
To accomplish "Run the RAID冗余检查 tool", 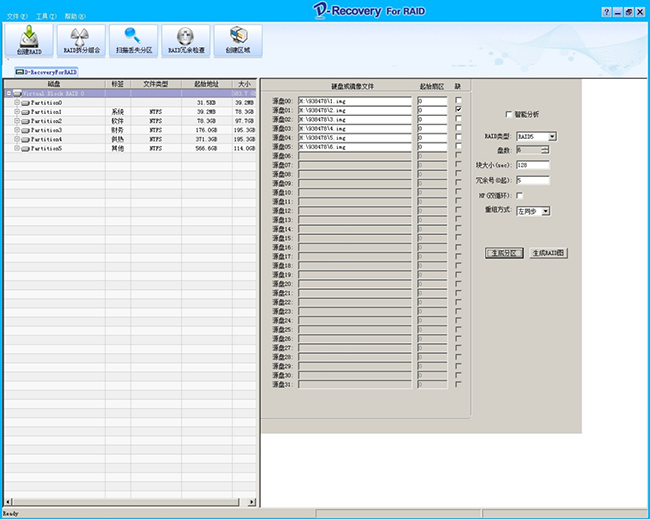I will click(x=186, y=40).
